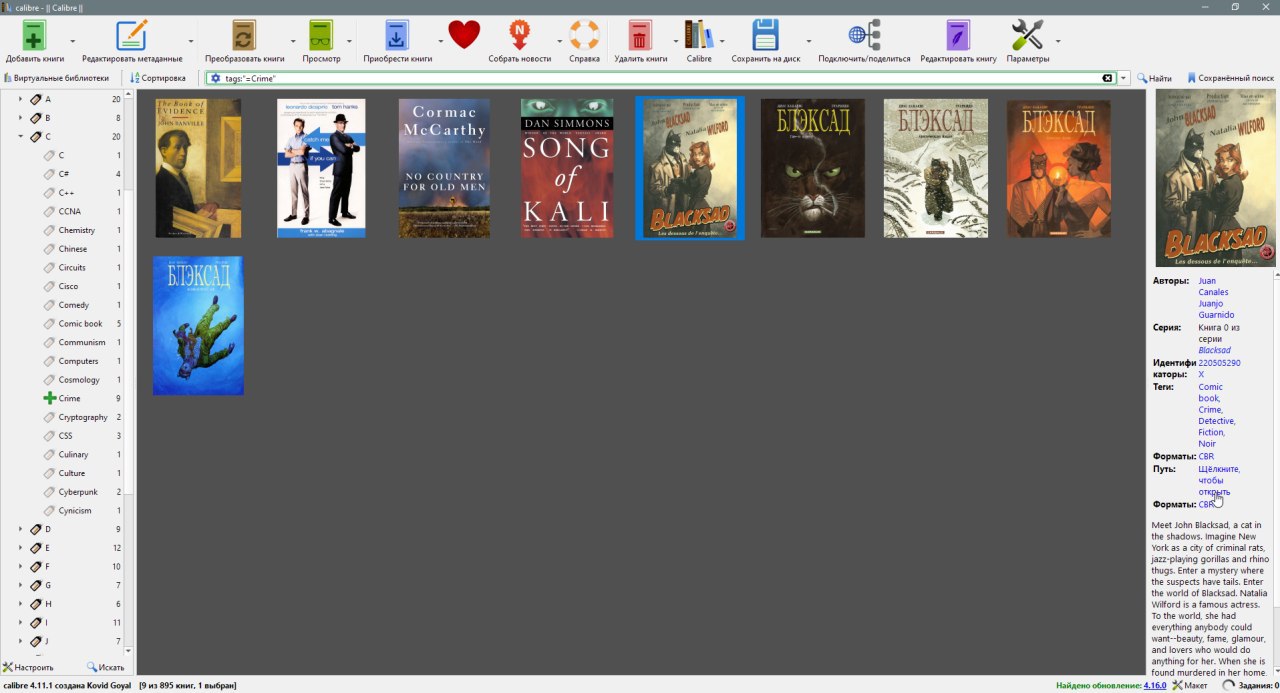Open the dropdown arrow next to Преобразовать книги
This screenshot has width=1280, height=693.
point(293,41)
